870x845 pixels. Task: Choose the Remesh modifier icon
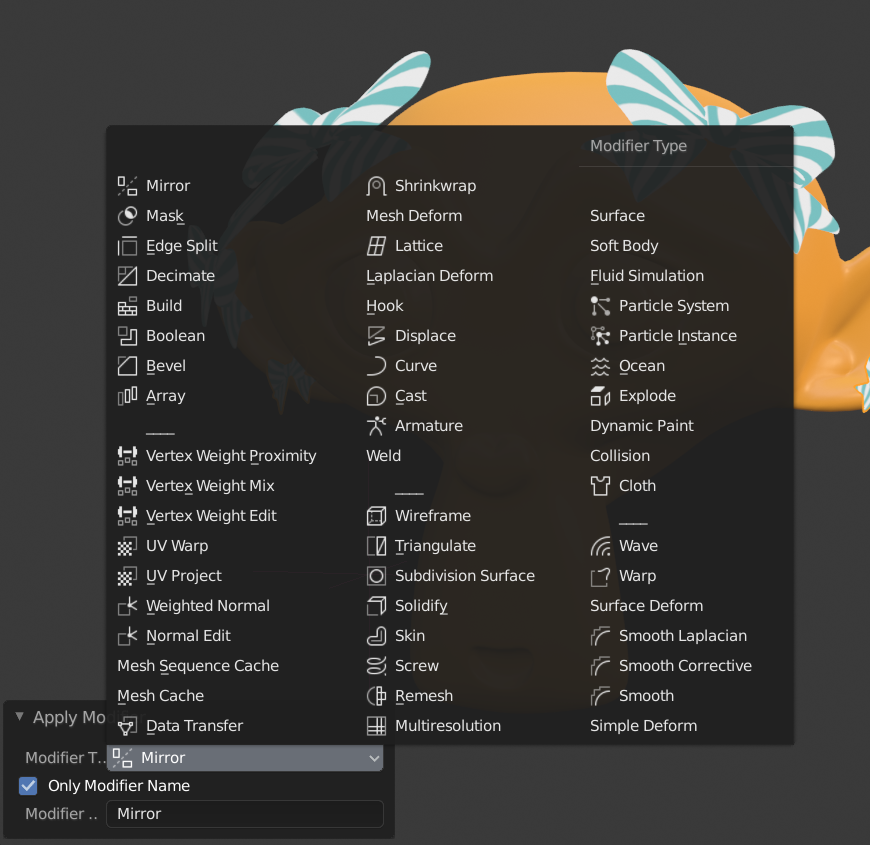coord(376,695)
